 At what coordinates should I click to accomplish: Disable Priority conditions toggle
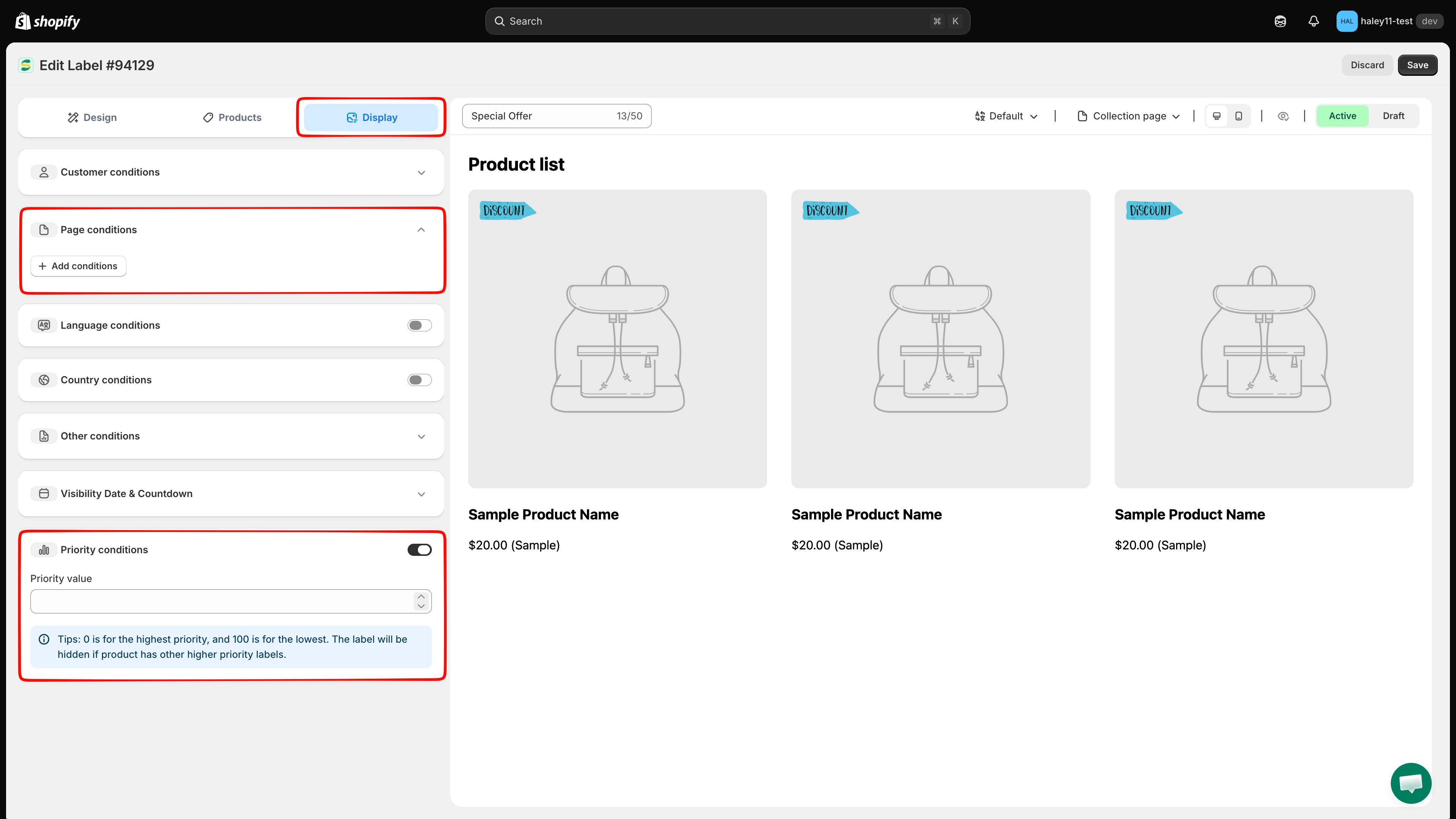click(419, 549)
